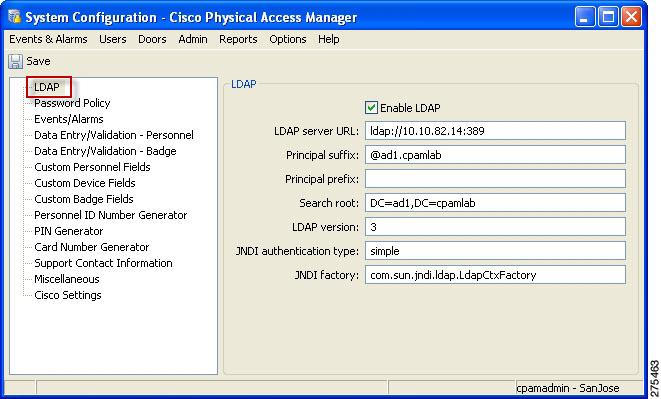Image resolution: width=661 pixels, height=399 pixels.
Task: Select Cisco Settings tree item
Action: click(67, 295)
